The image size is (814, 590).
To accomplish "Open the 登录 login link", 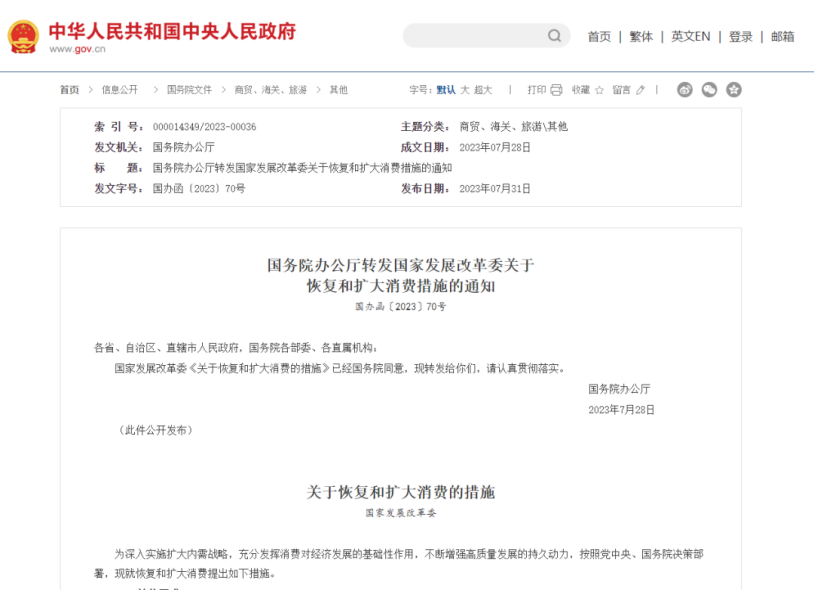I will (x=740, y=36).
